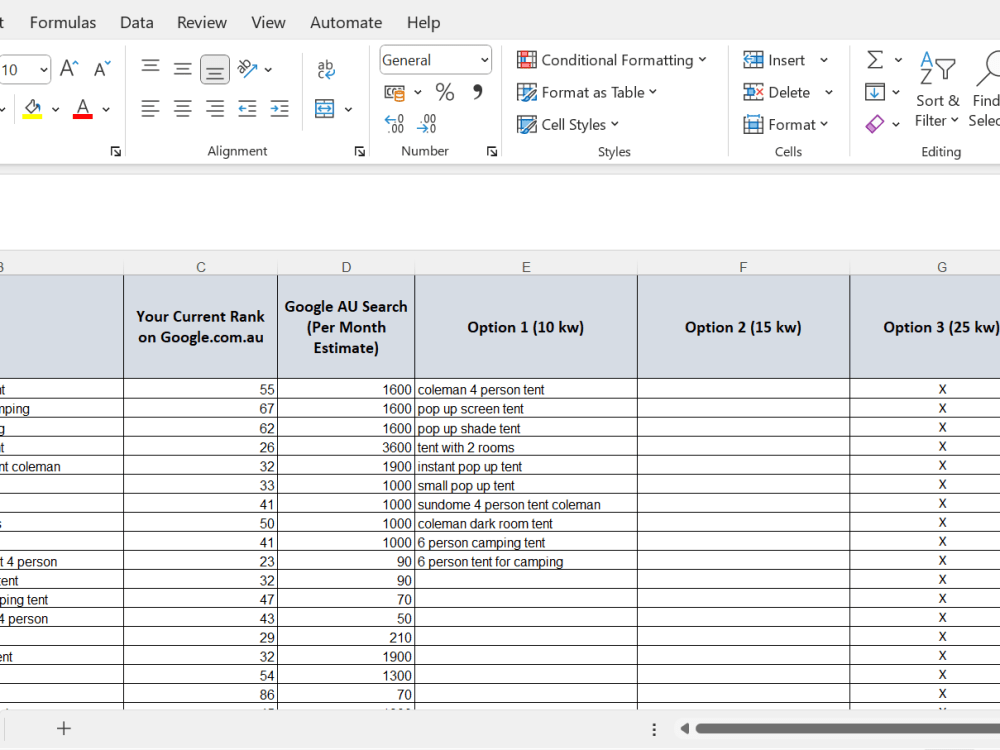
Task: Align cell text to the right
Action: coord(215,108)
